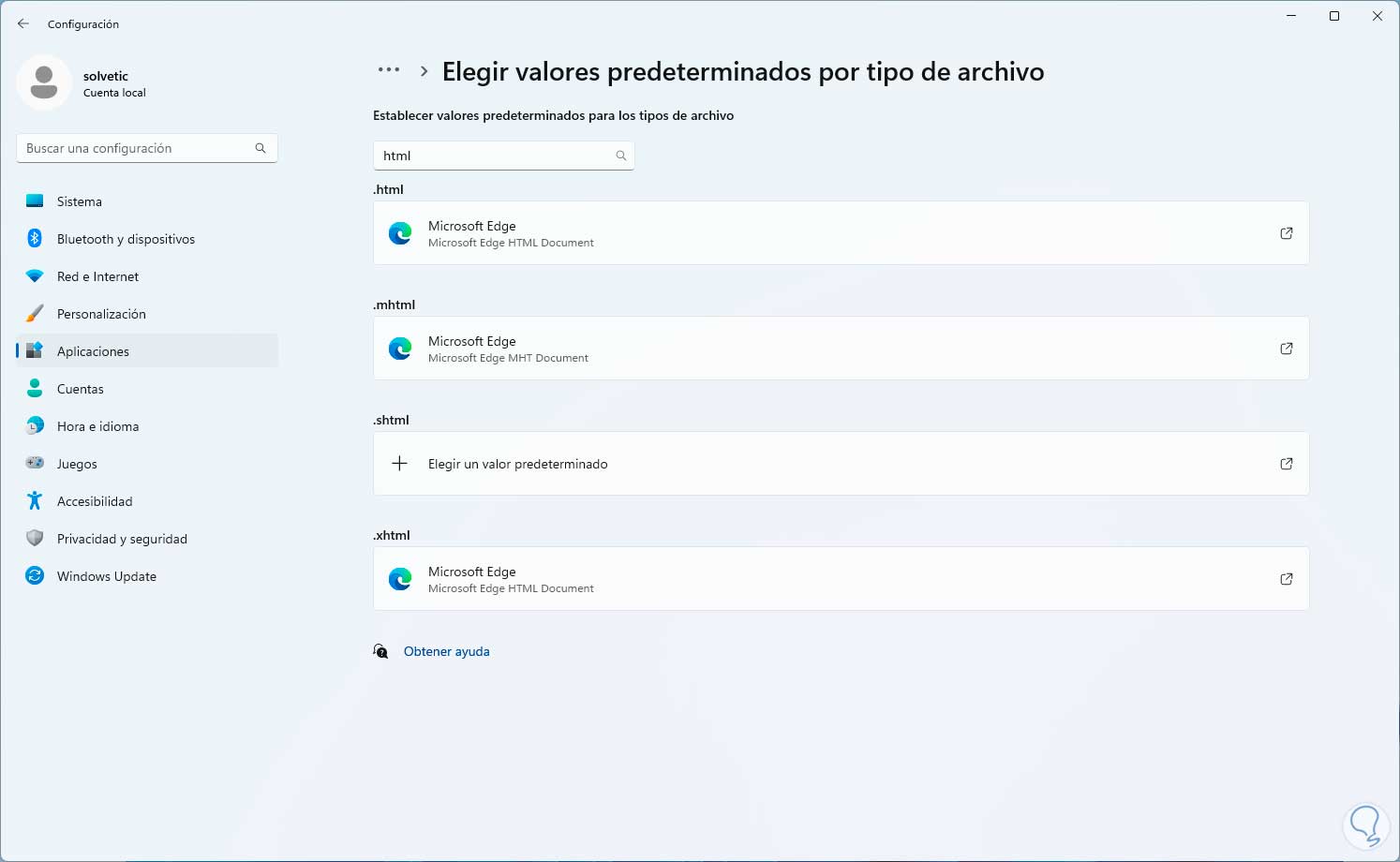The width and height of the screenshot is (1400, 862).
Task: Open Cuentas via its person icon
Action: coord(35,389)
